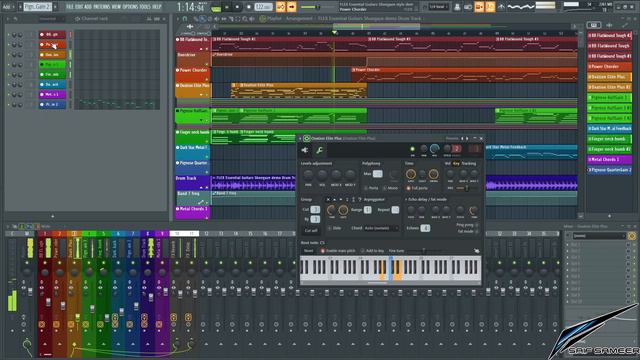The height and width of the screenshot is (360, 640).
Task: Switch to the Key tab in Tracking section
Action: 456,163
